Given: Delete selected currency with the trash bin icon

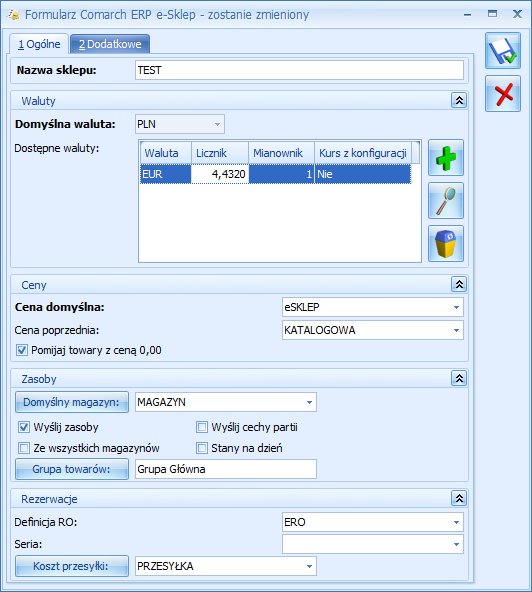Looking at the screenshot, I should [x=446, y=244].
